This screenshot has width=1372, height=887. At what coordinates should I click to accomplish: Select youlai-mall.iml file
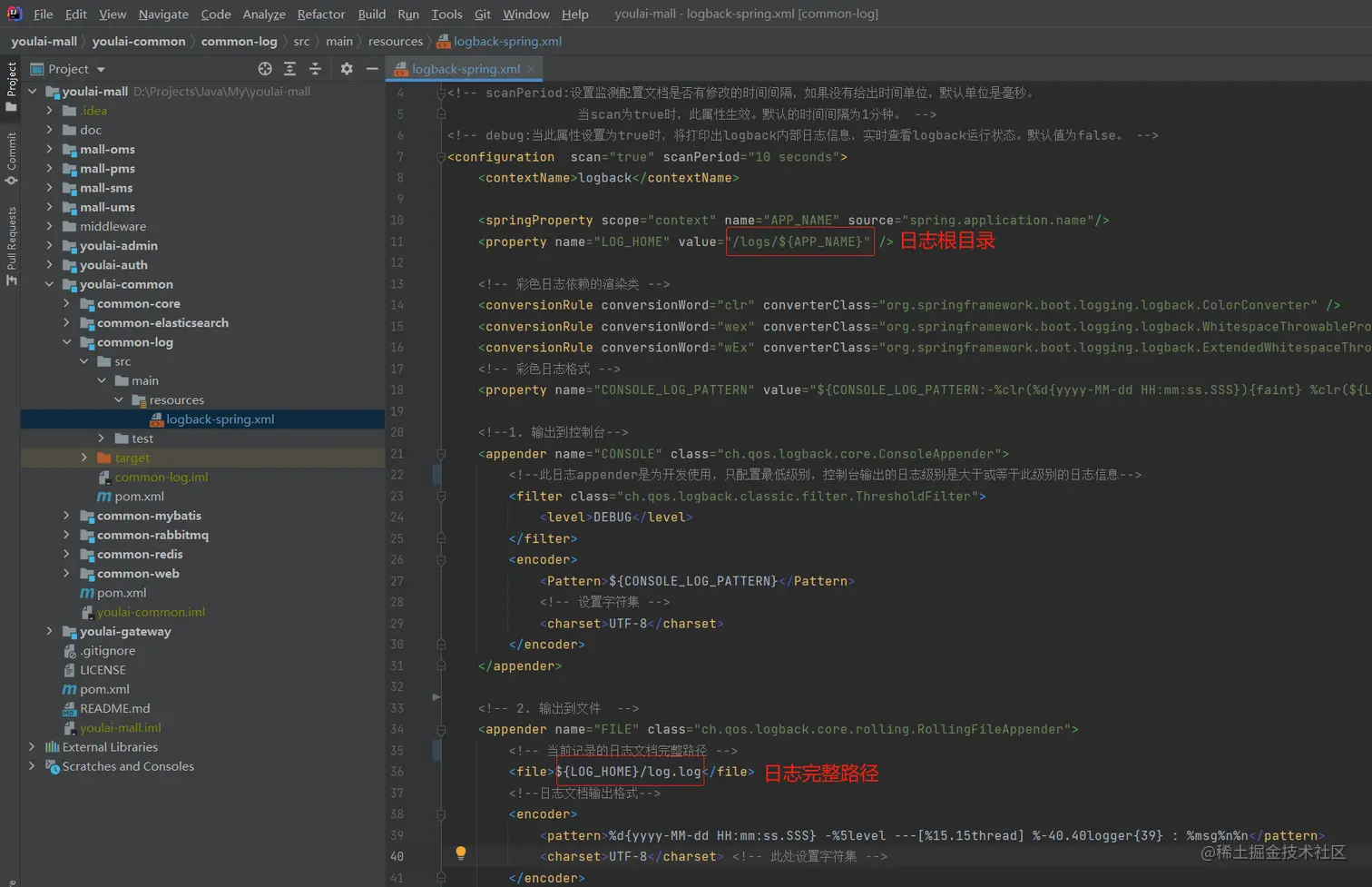pos(120,728)
